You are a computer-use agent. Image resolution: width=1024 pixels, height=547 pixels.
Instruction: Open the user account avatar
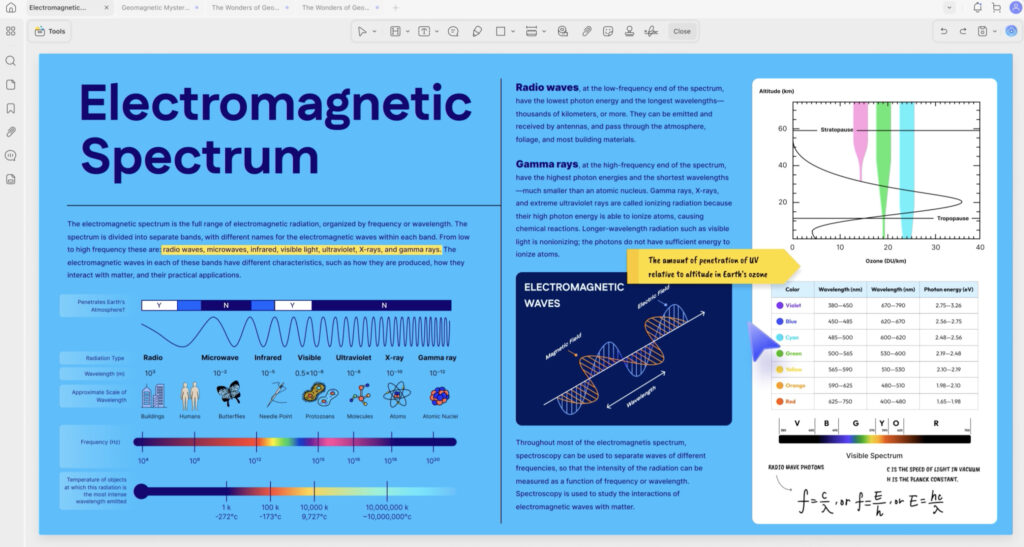1015,8
